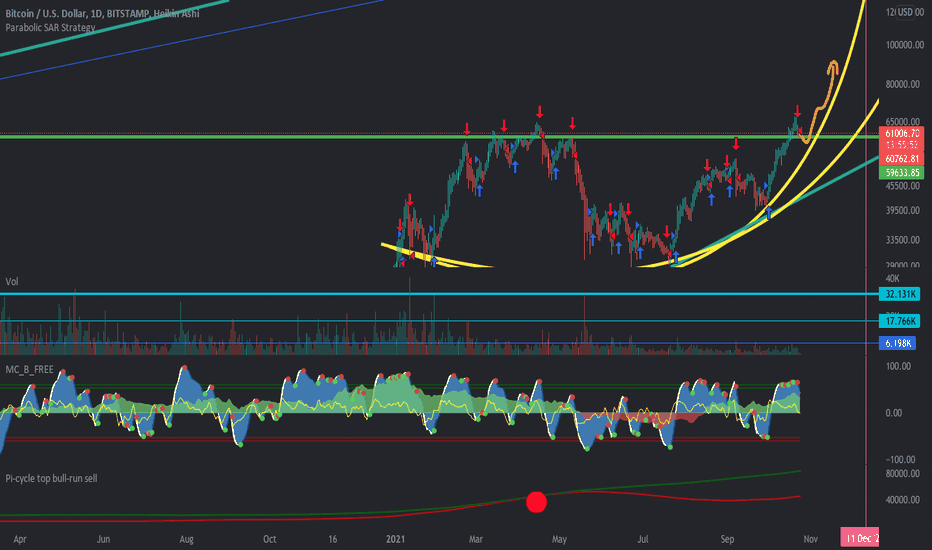The width and height of the screenshot is (932, 550).
Task: Select the 32.131K volume level label
Action: tap(899, 294)
